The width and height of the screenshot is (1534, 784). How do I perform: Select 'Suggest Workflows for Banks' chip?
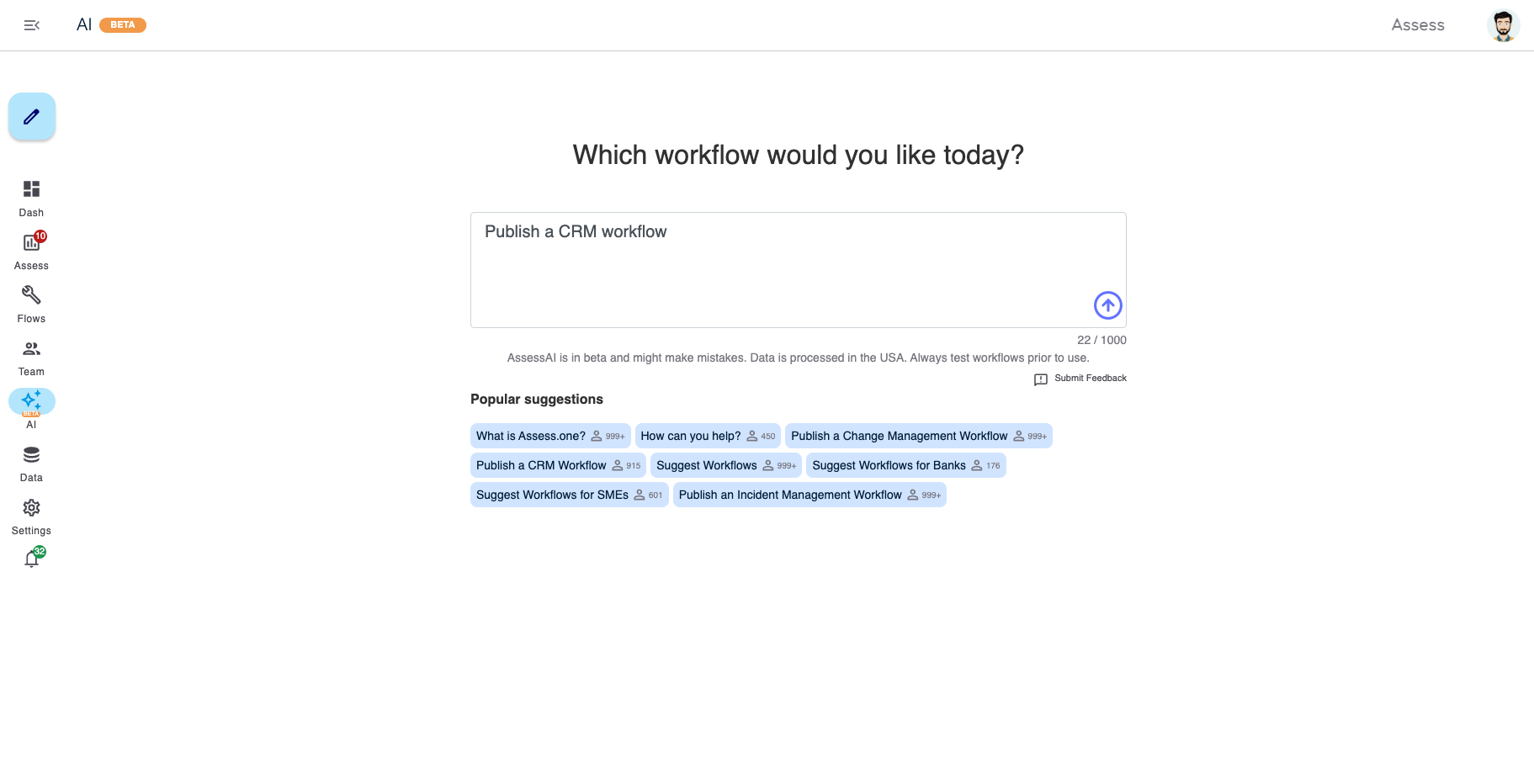coord(905,465)
